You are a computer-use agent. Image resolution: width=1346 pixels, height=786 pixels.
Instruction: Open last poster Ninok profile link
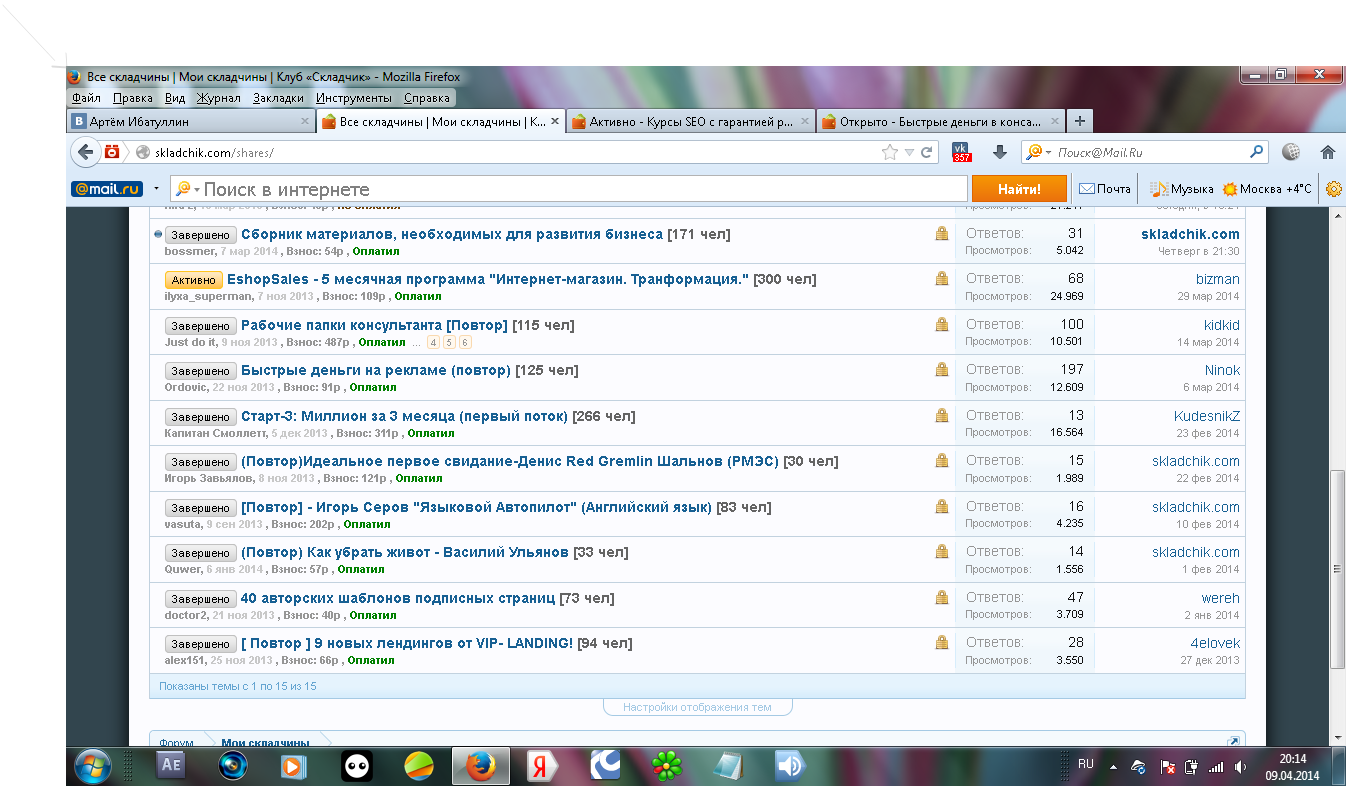click(x=1222, y=370)
